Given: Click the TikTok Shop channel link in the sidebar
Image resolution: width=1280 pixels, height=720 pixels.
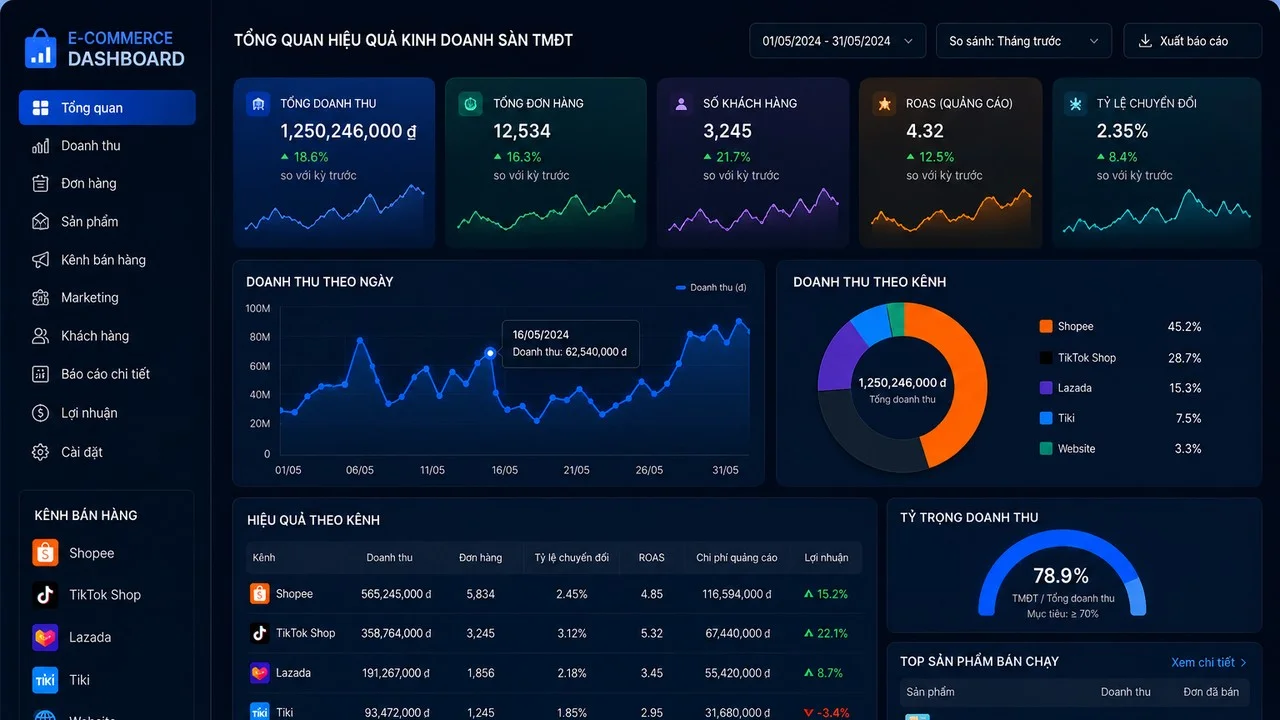Looking at the screenshot, I should [87, 595].
